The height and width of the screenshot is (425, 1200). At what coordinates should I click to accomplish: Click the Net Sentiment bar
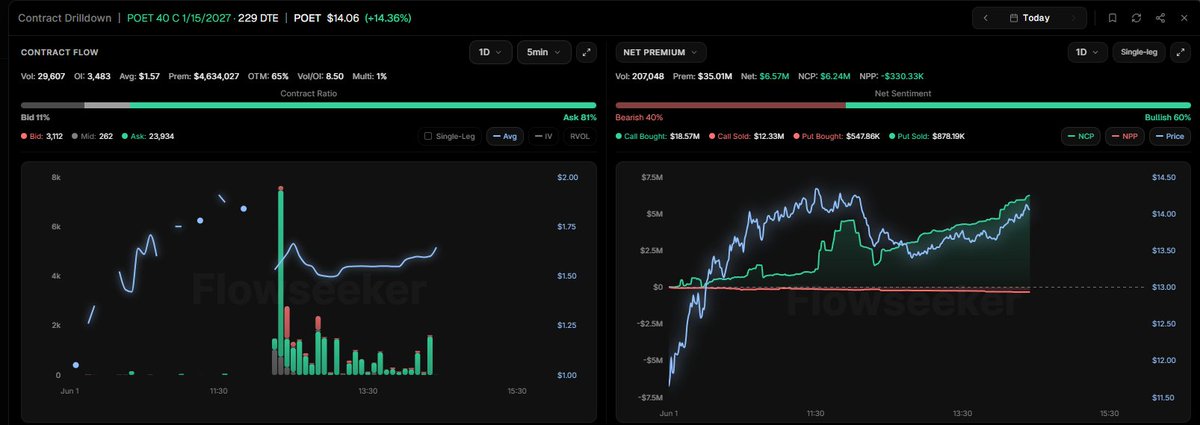pos(904,104)
